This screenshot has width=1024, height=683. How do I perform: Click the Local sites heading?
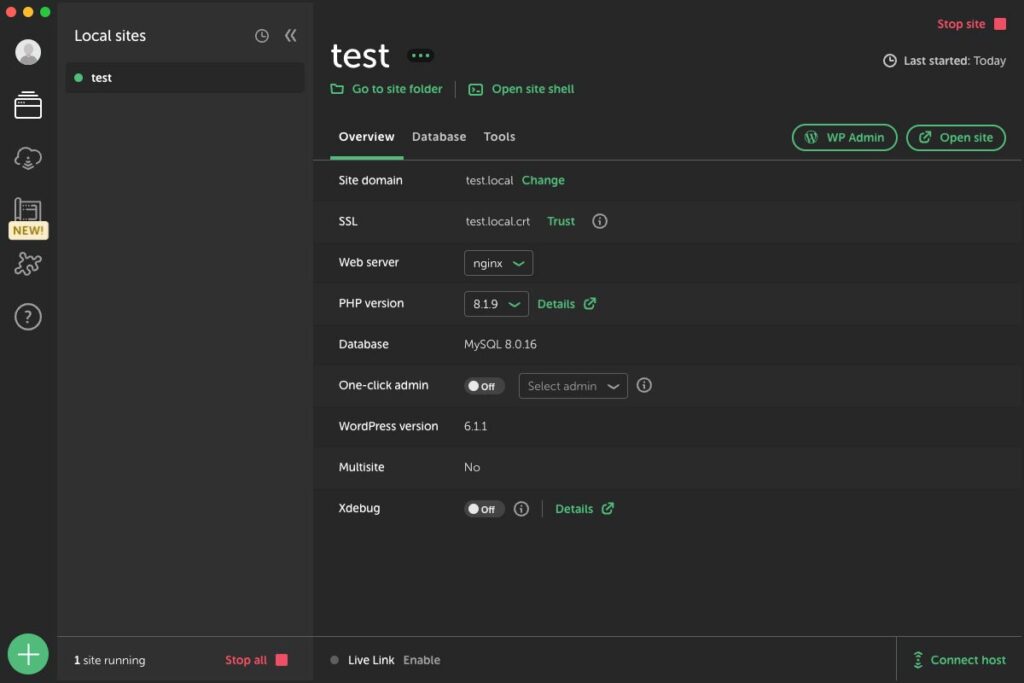coord(110,36)
